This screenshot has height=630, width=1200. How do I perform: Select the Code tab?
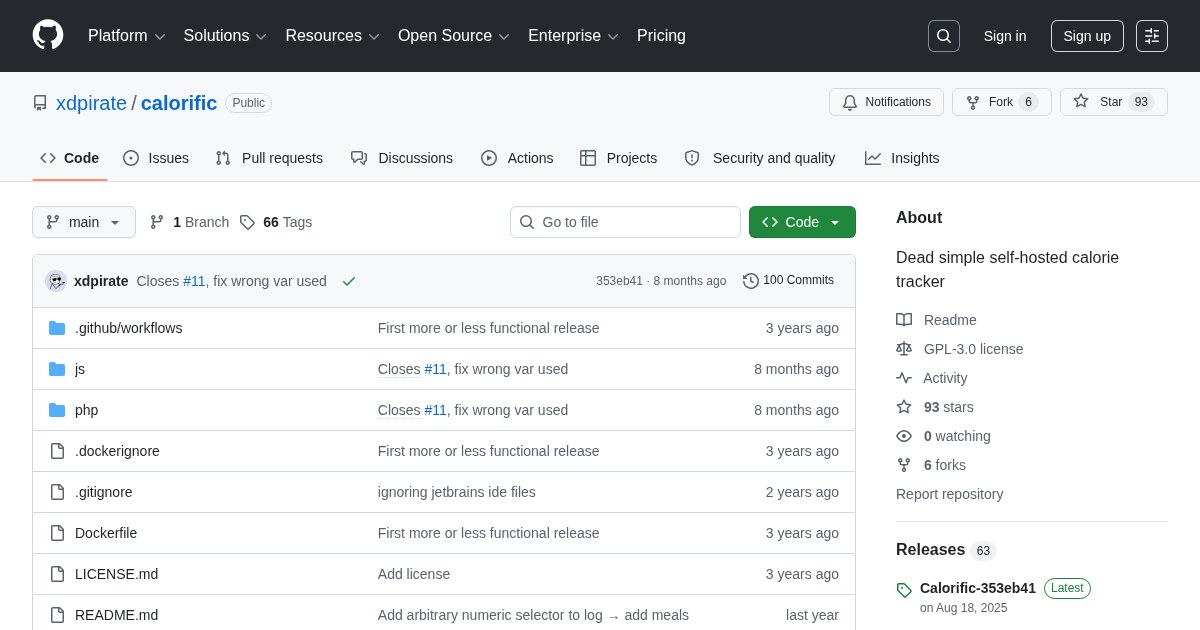click(x=70, y=158)
